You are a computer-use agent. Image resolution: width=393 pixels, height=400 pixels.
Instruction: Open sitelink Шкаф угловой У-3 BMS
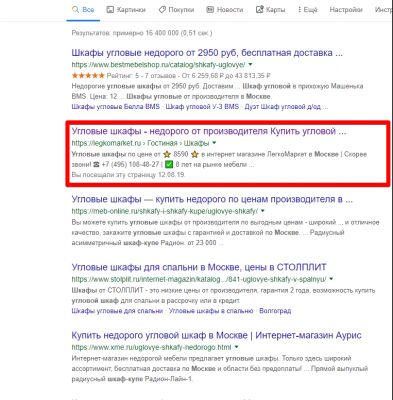tap(202, 107)
